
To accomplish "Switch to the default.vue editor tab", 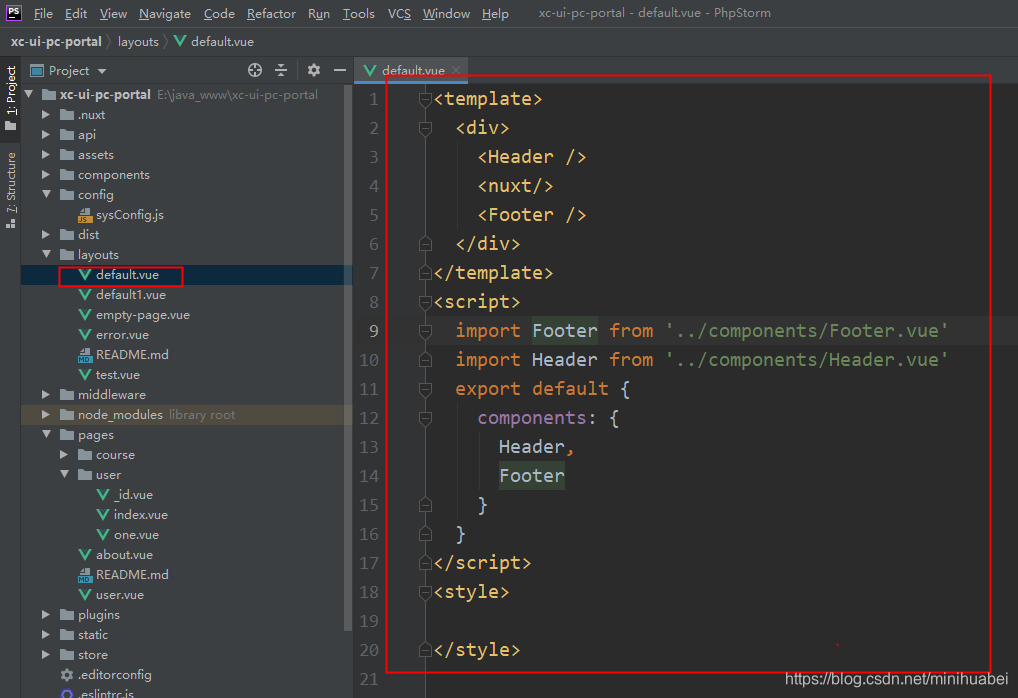I will click(412, 70).
